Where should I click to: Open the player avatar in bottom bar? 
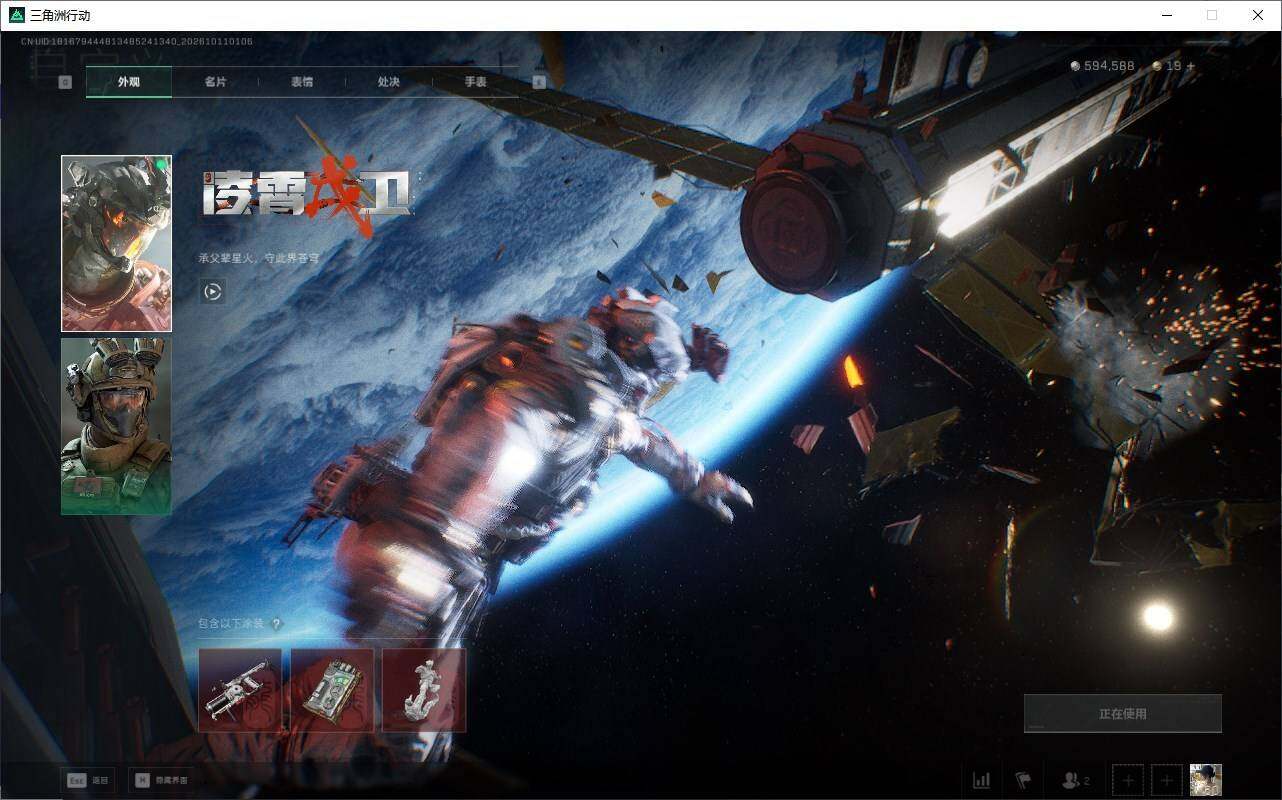(x=1206, y=780)
